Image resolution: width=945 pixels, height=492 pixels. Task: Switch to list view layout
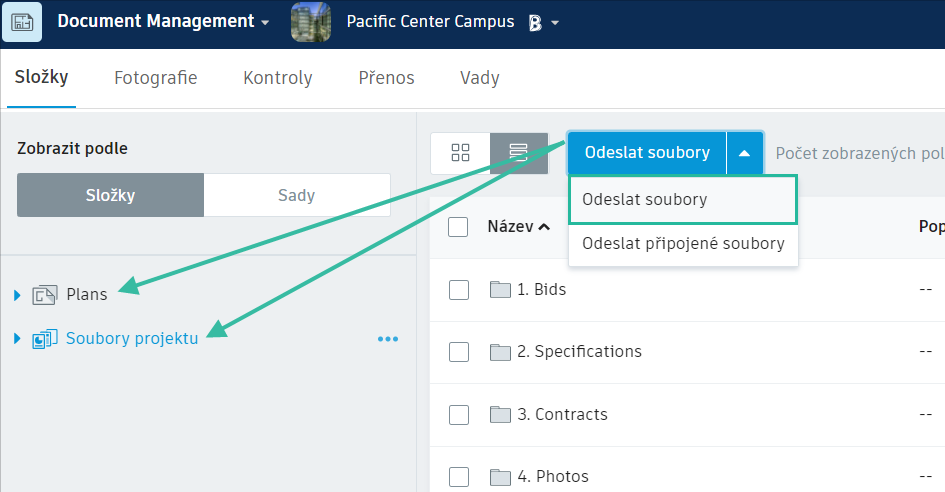[518, 153]
